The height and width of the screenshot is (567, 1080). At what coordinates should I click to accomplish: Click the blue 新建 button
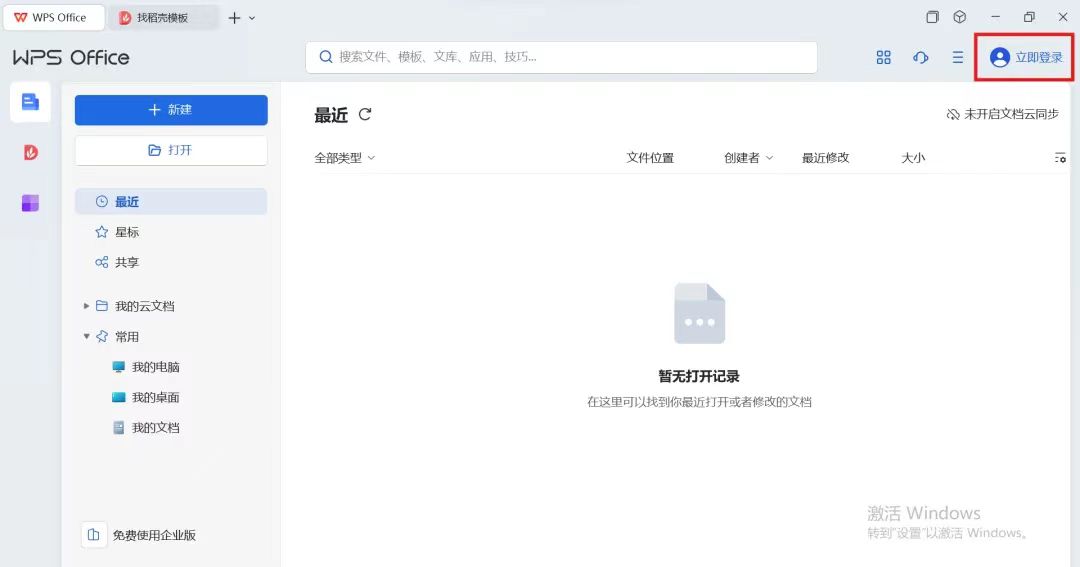[171, 110]
